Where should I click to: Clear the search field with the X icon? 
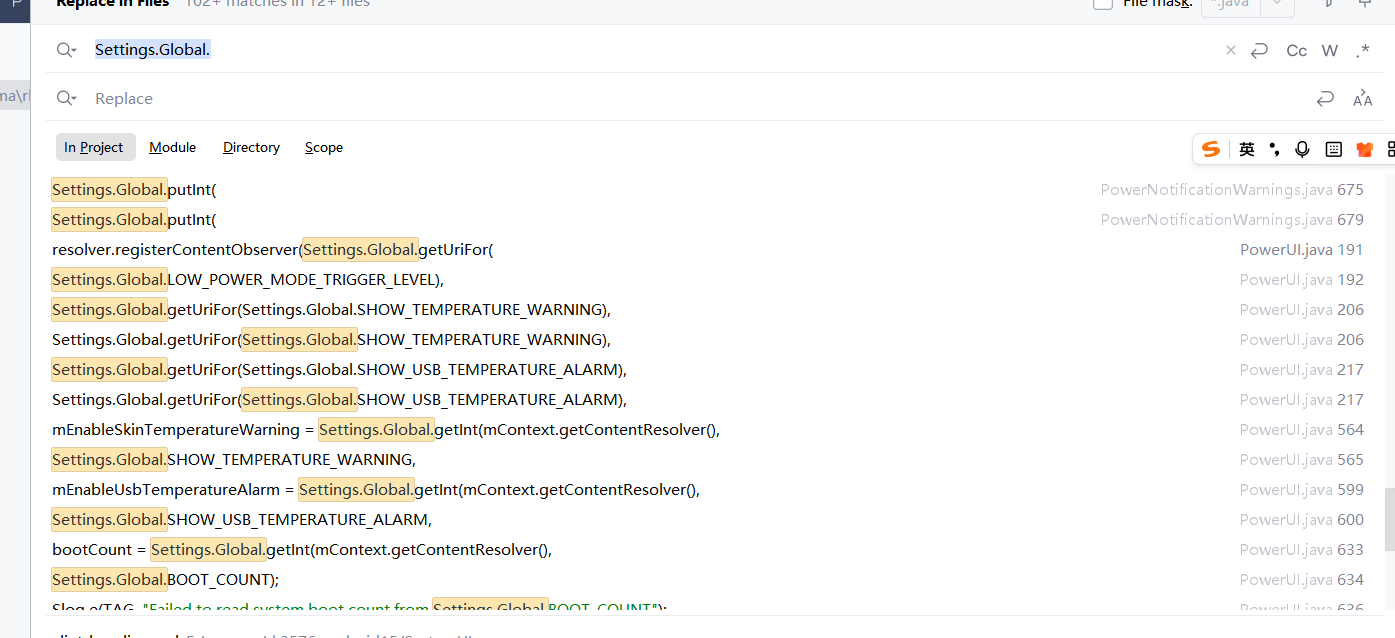1231,50
